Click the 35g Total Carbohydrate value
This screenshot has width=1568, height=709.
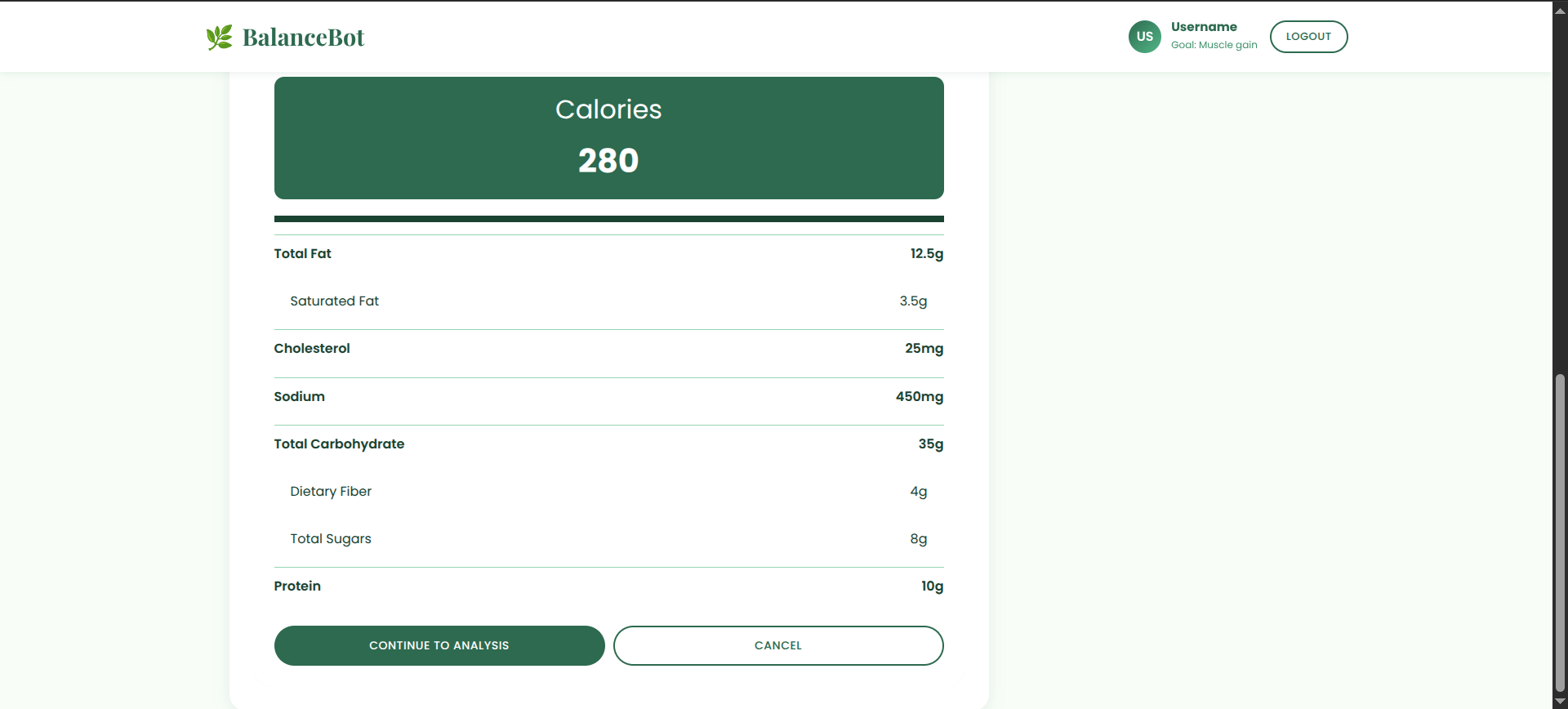(931, 444)
